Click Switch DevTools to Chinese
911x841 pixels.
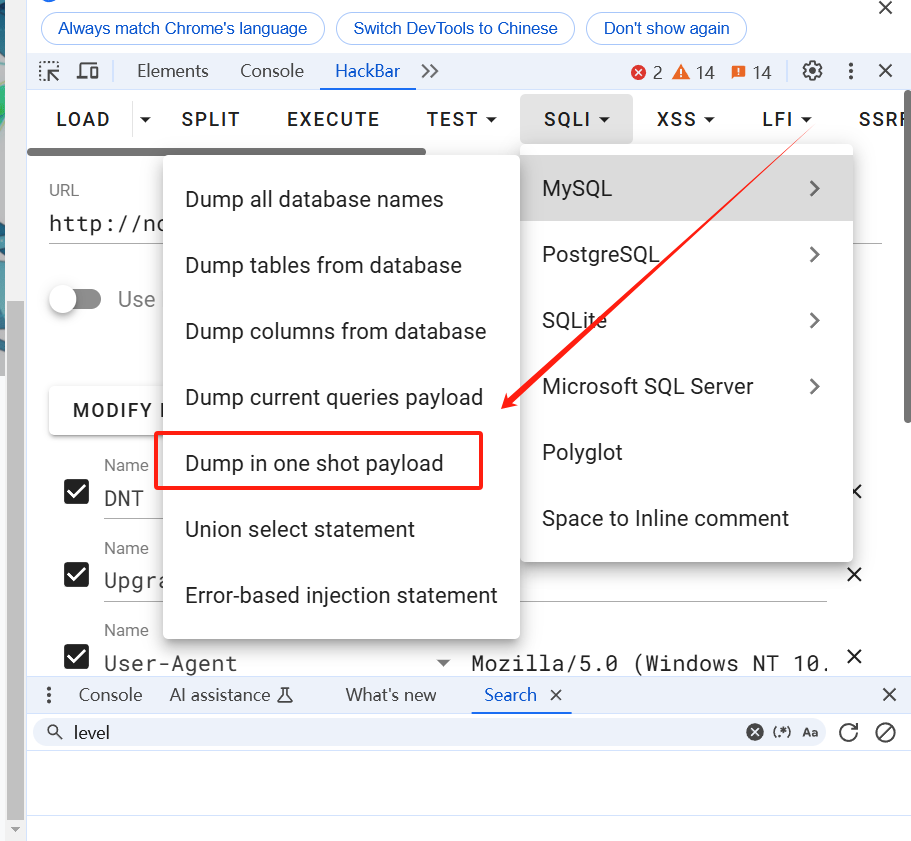[456, 28]
